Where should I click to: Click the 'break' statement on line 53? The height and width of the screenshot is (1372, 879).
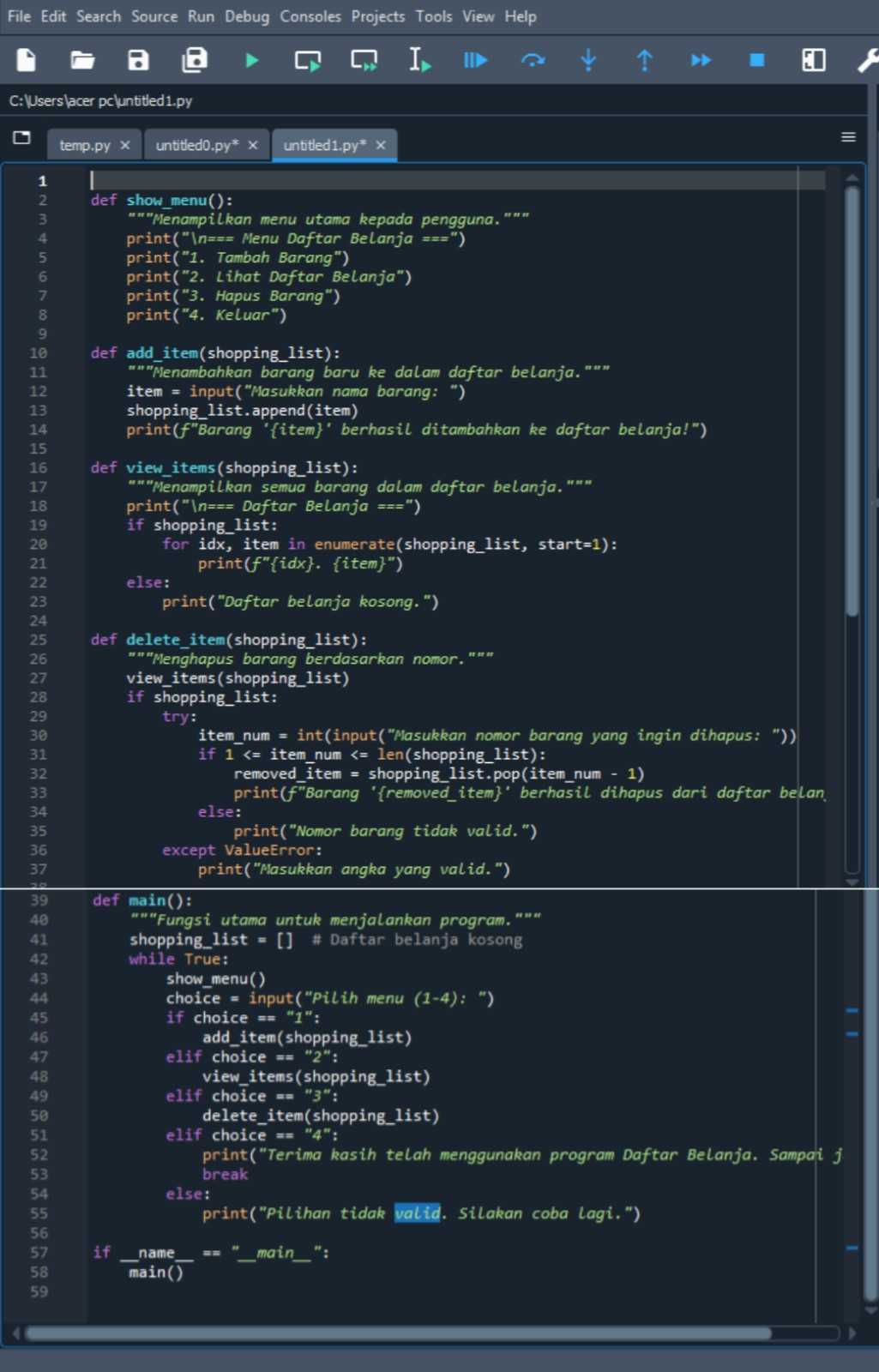[x=225, y=1174]
